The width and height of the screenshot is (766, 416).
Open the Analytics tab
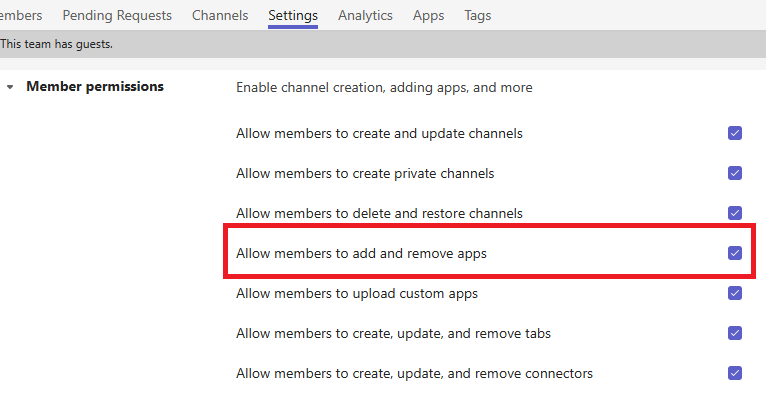tap(365, 16)
